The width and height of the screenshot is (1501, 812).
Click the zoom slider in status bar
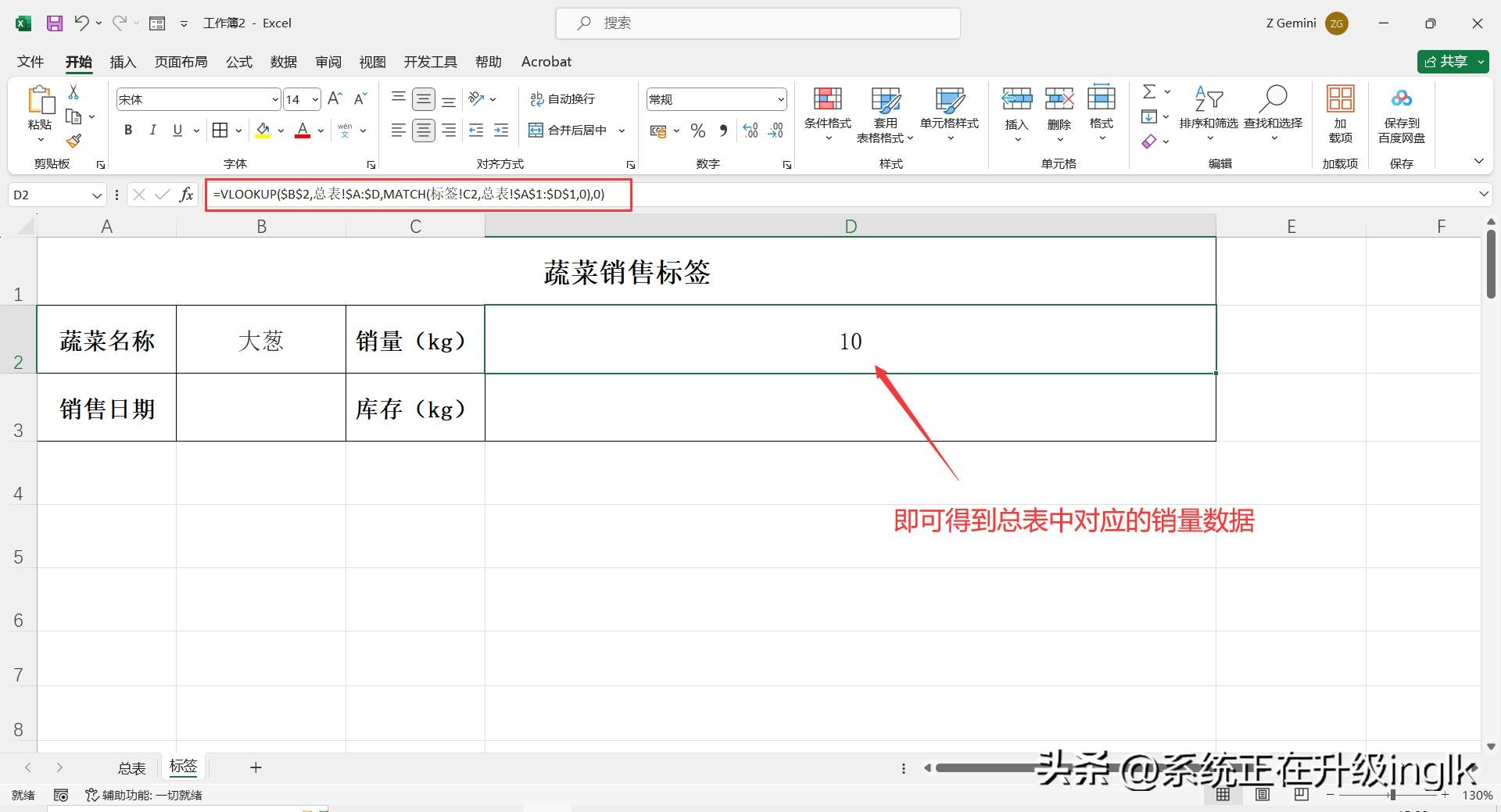(1392, 795)
